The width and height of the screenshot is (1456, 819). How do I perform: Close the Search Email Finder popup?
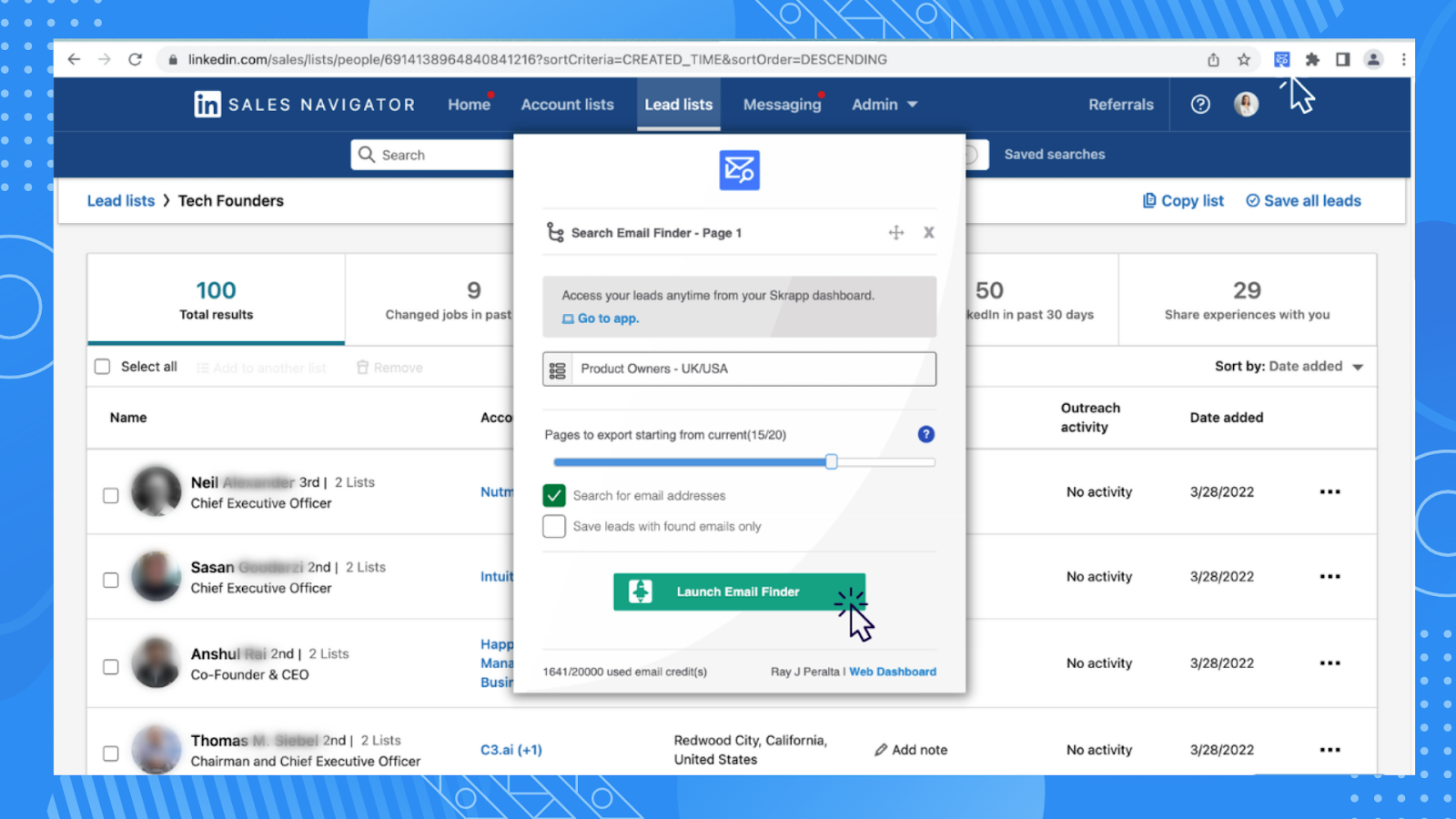(928, 233)
